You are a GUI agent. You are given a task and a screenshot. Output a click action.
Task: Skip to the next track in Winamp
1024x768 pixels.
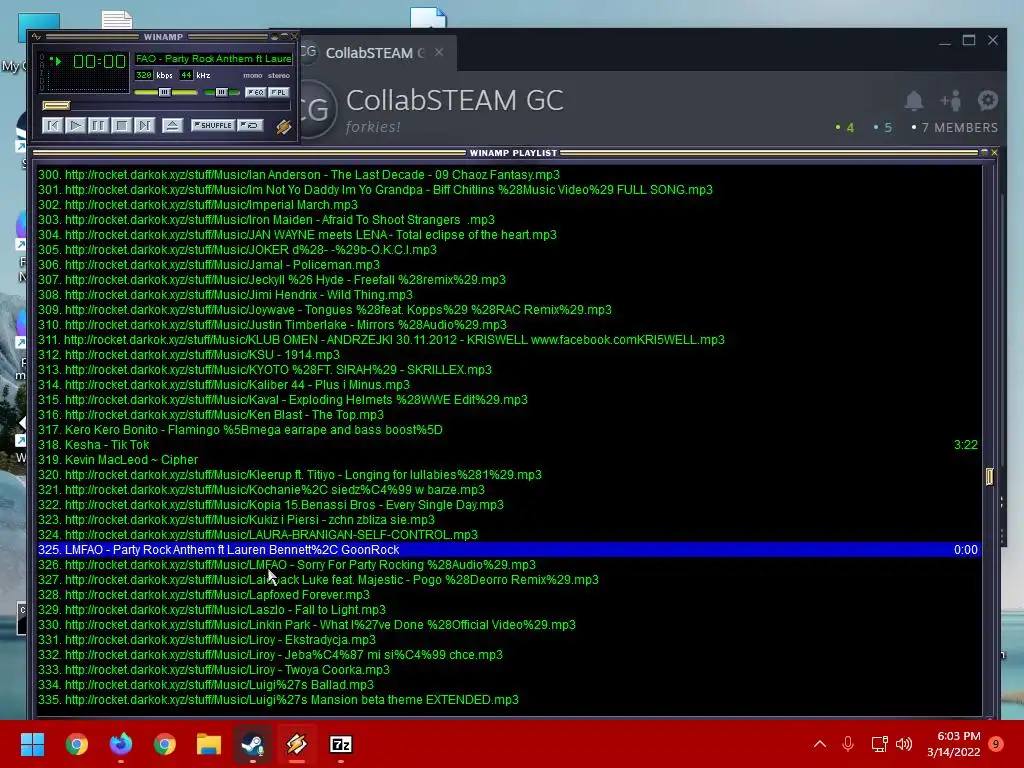[144, 125]
